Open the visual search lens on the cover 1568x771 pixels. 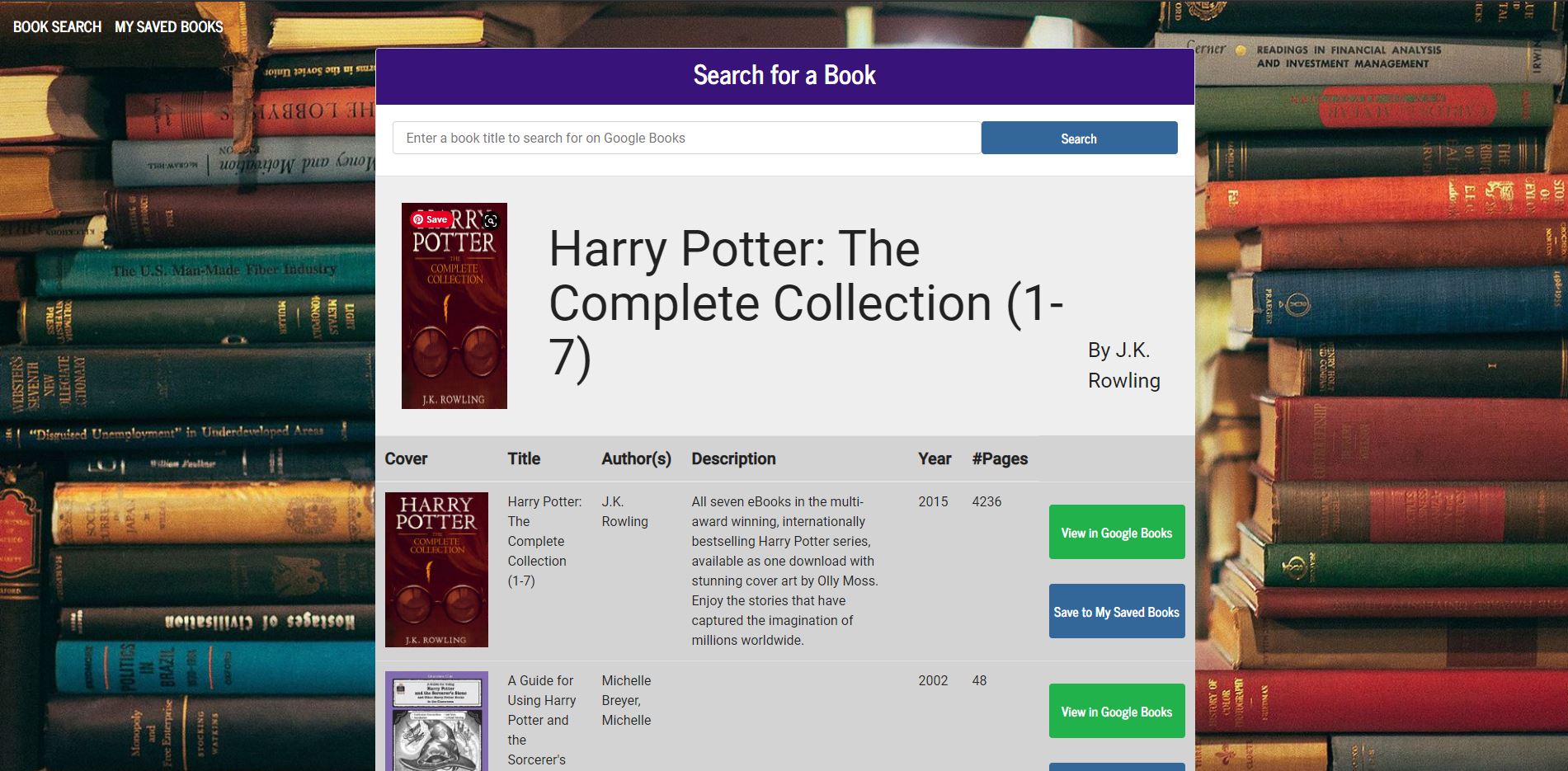point(492,221)
